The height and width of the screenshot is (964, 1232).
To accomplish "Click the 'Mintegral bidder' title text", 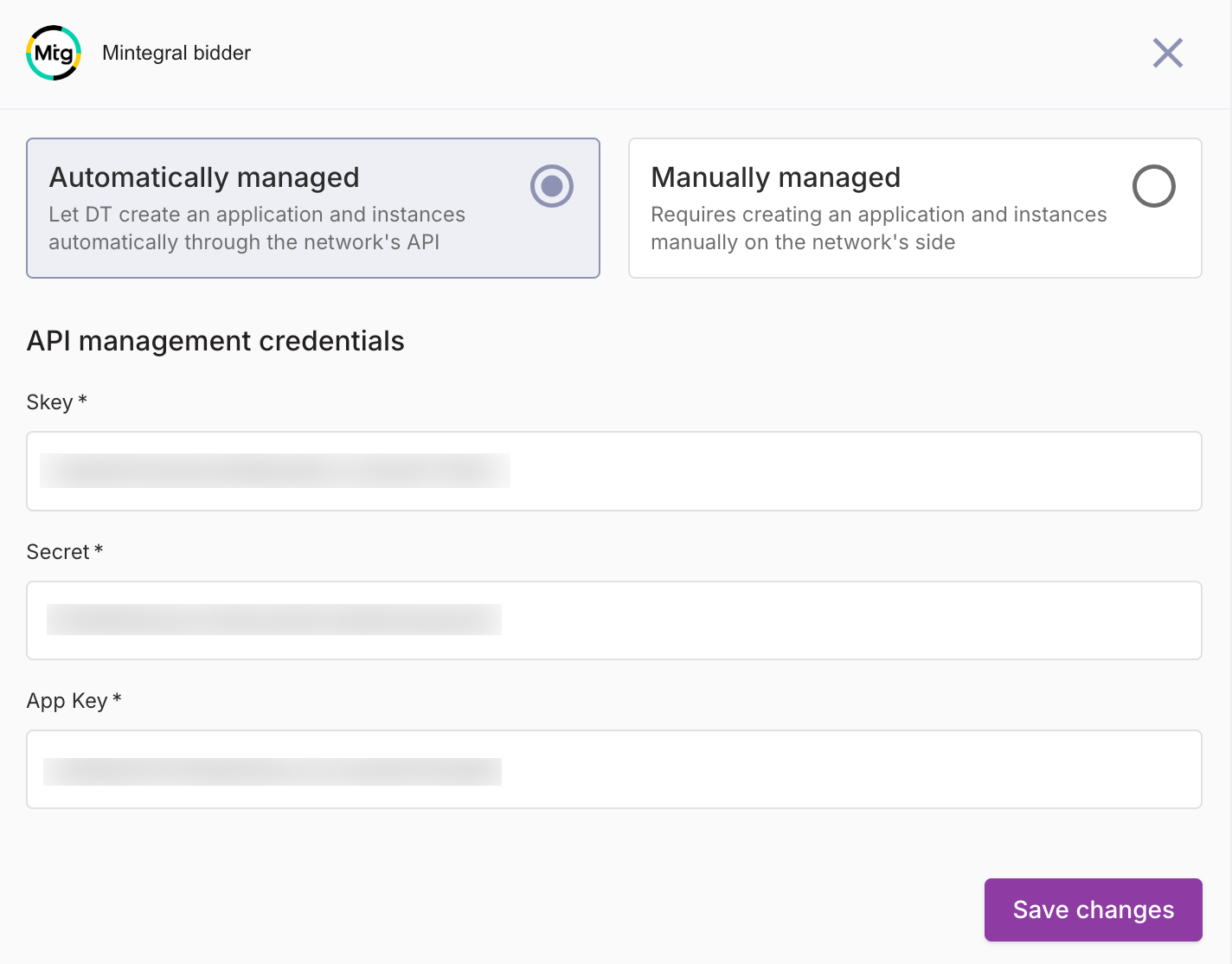I will (176, 53).
